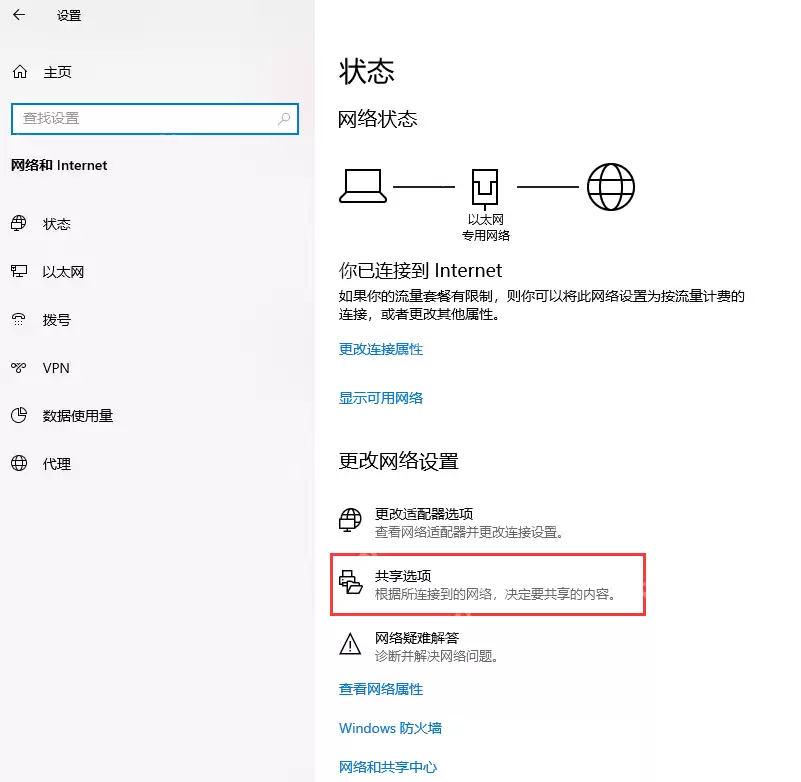Select the 网络和 Internet heading section

pos(59,165)
